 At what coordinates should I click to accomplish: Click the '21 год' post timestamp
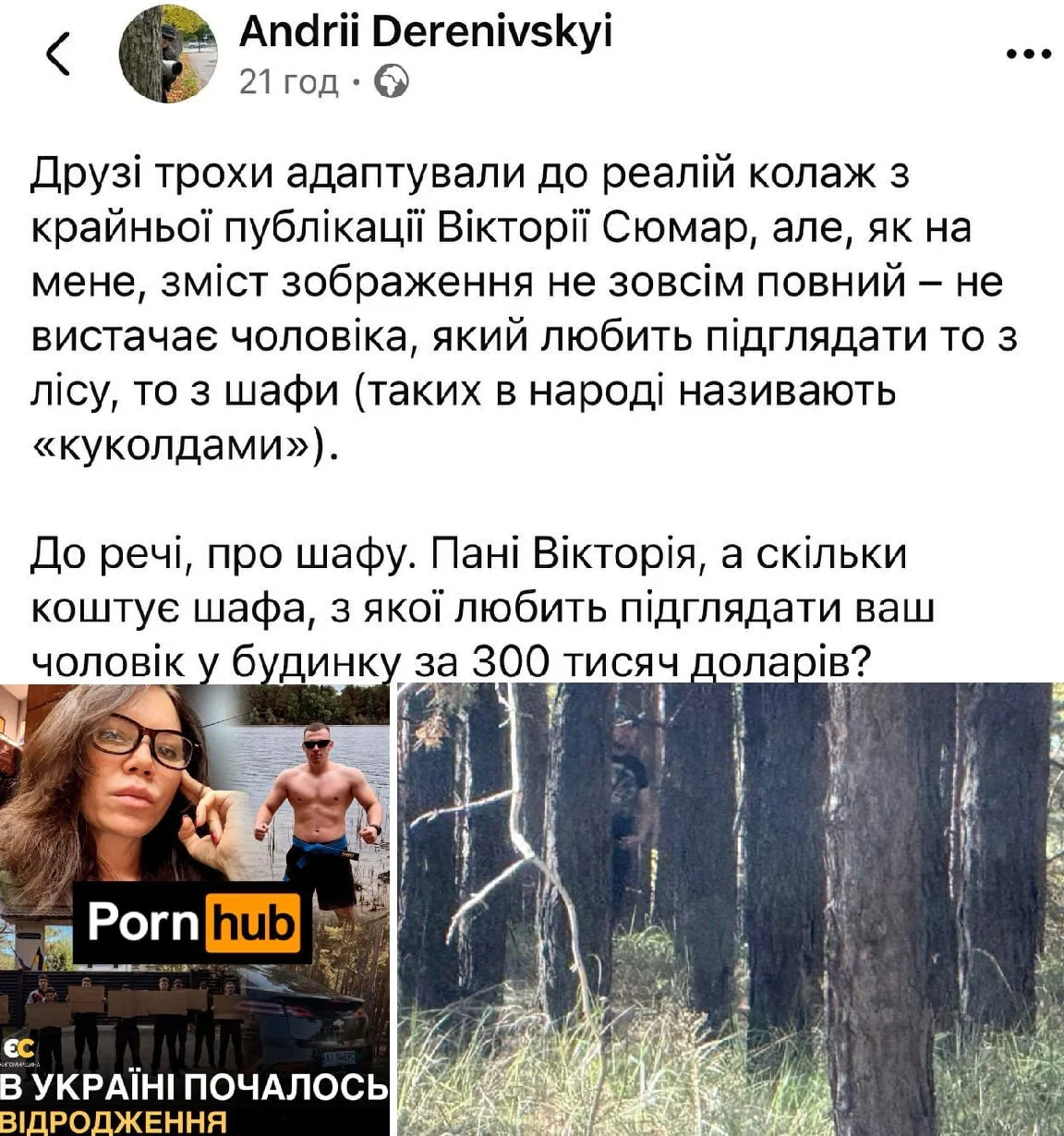click(289, 83)
